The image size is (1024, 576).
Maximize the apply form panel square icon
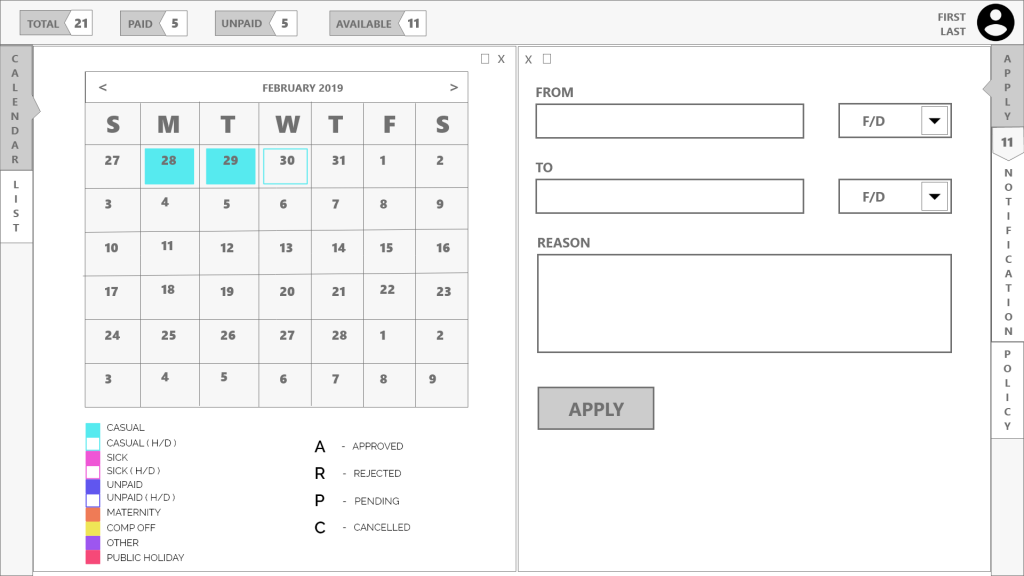(547, 59)
